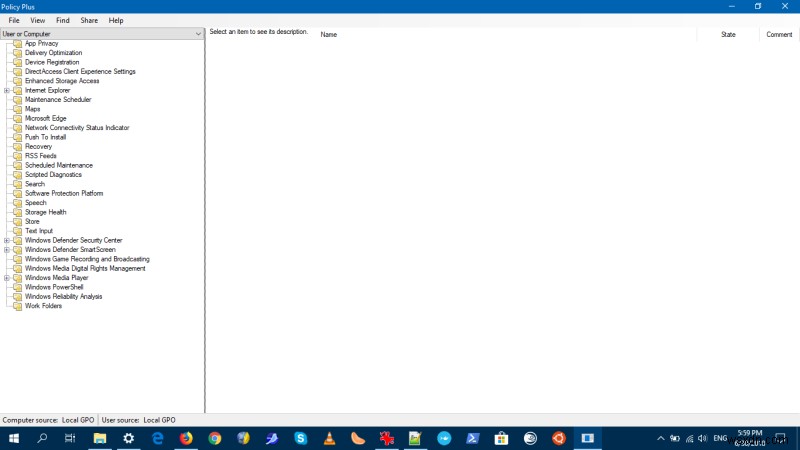Viewport: 800px width, 450px height.
Task: Select the App Privacy folder icon
Action: pyautogui.click(x=17, y=43)
